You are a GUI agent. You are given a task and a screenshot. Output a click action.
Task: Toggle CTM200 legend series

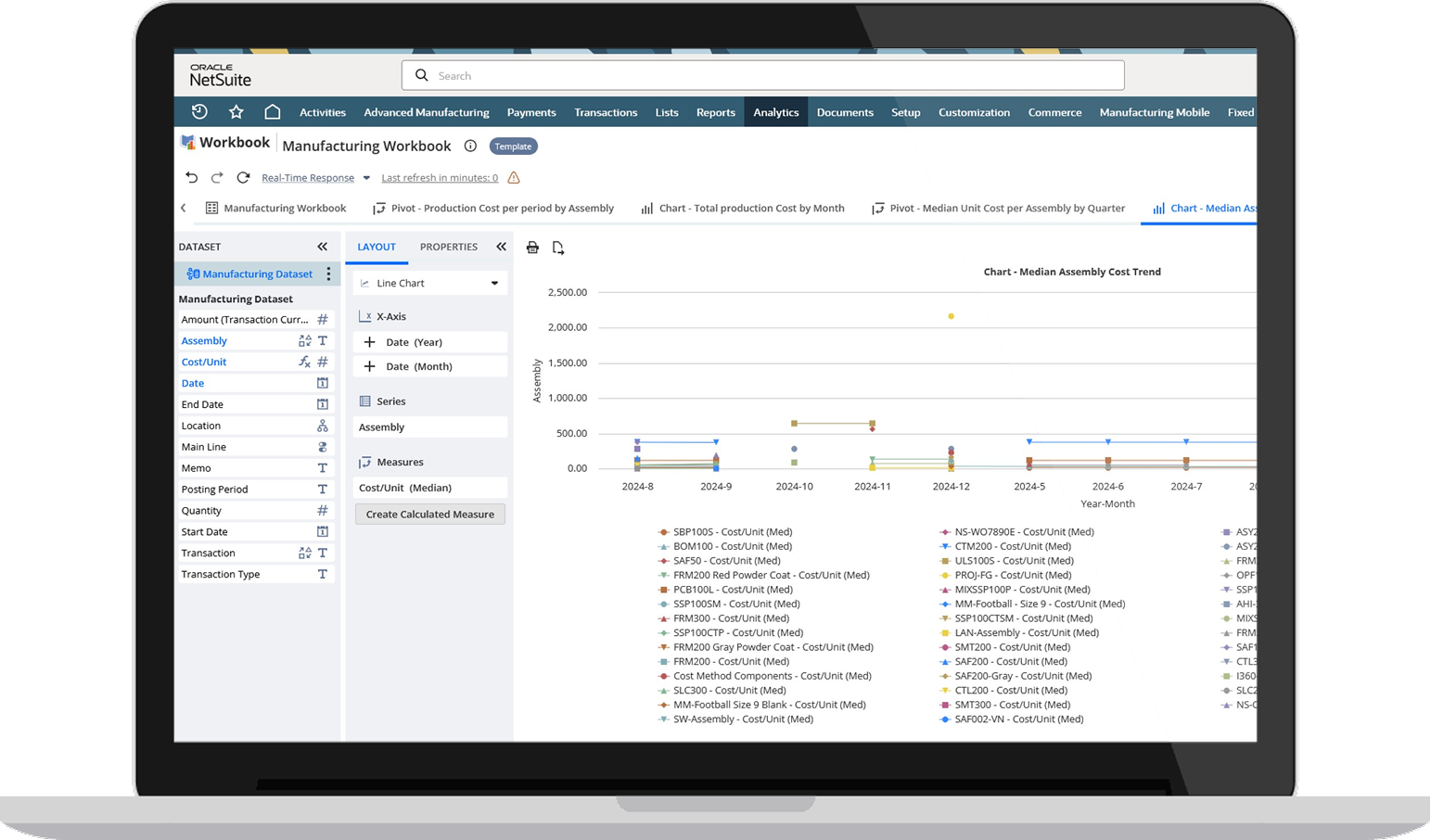[x=1005, y=546]
